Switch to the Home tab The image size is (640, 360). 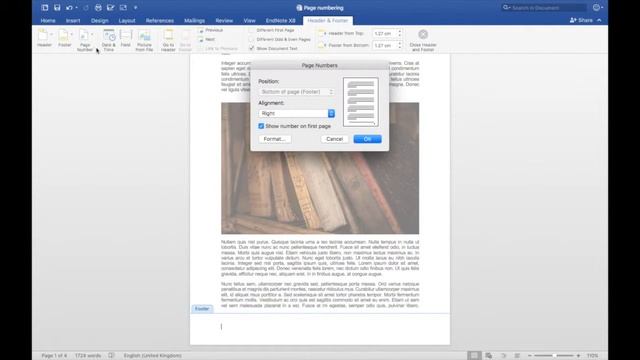pyautogui.click(x=48, y=20)
